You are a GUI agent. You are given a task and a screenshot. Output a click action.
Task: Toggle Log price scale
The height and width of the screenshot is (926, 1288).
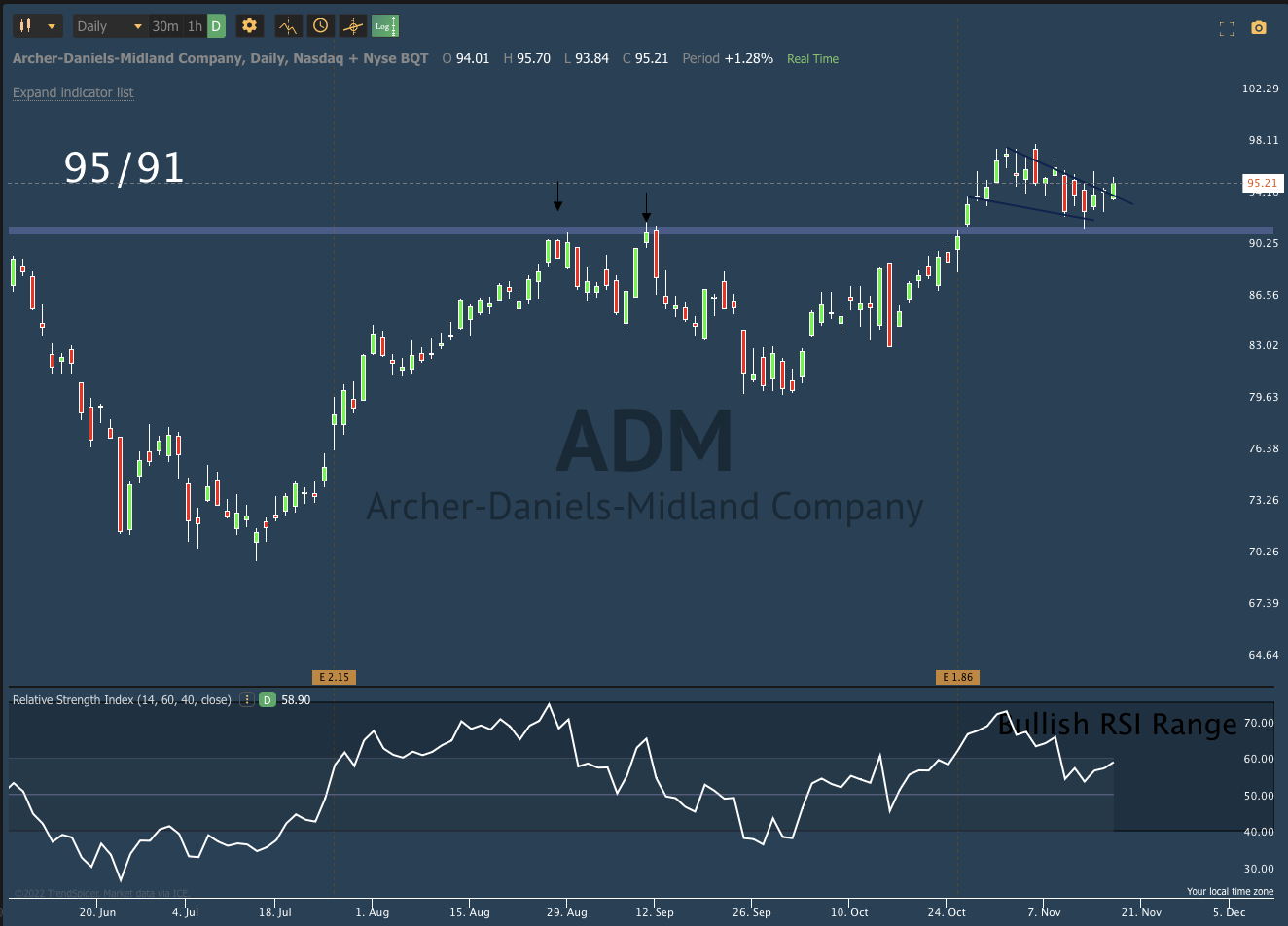(385, 26)
